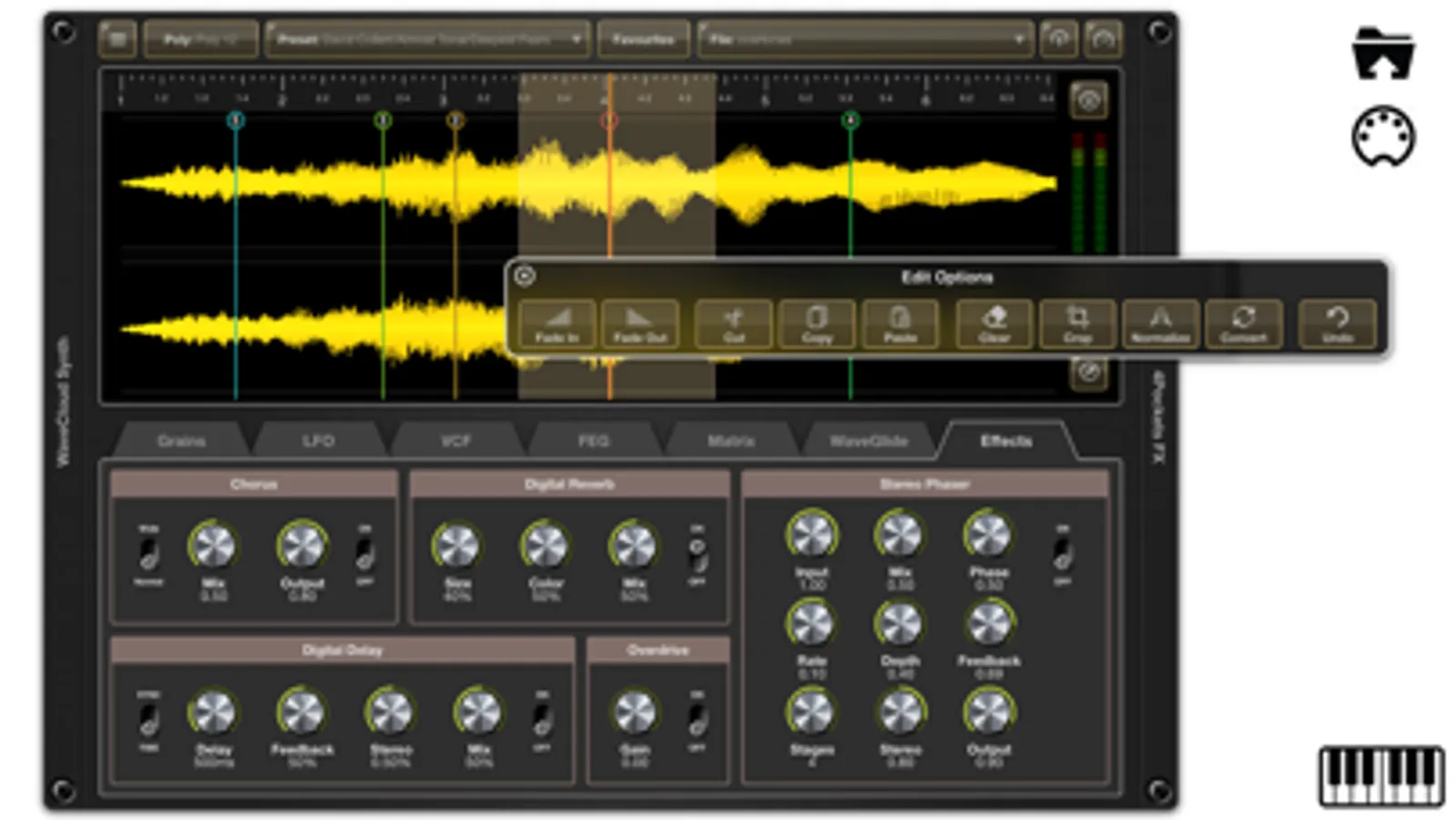Click the Digital Reverb Color knob
This screenshot has height=820, width=1456.
pos(545,545)
